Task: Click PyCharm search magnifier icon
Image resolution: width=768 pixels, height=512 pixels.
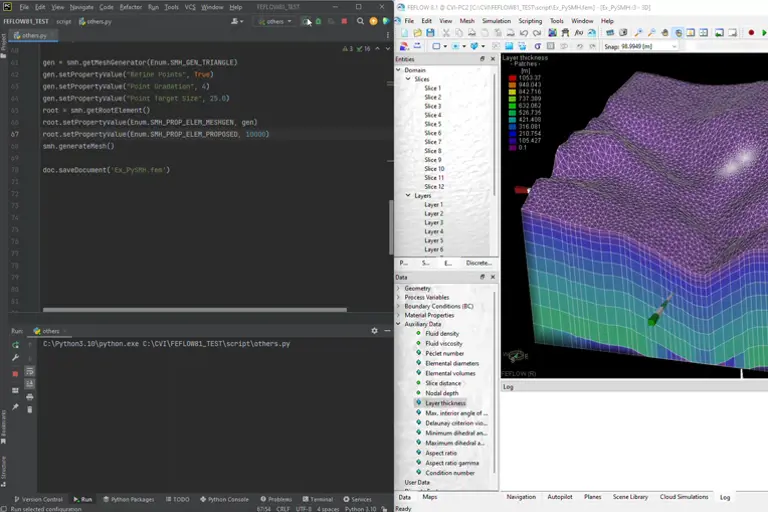Action: click(362, 20)
